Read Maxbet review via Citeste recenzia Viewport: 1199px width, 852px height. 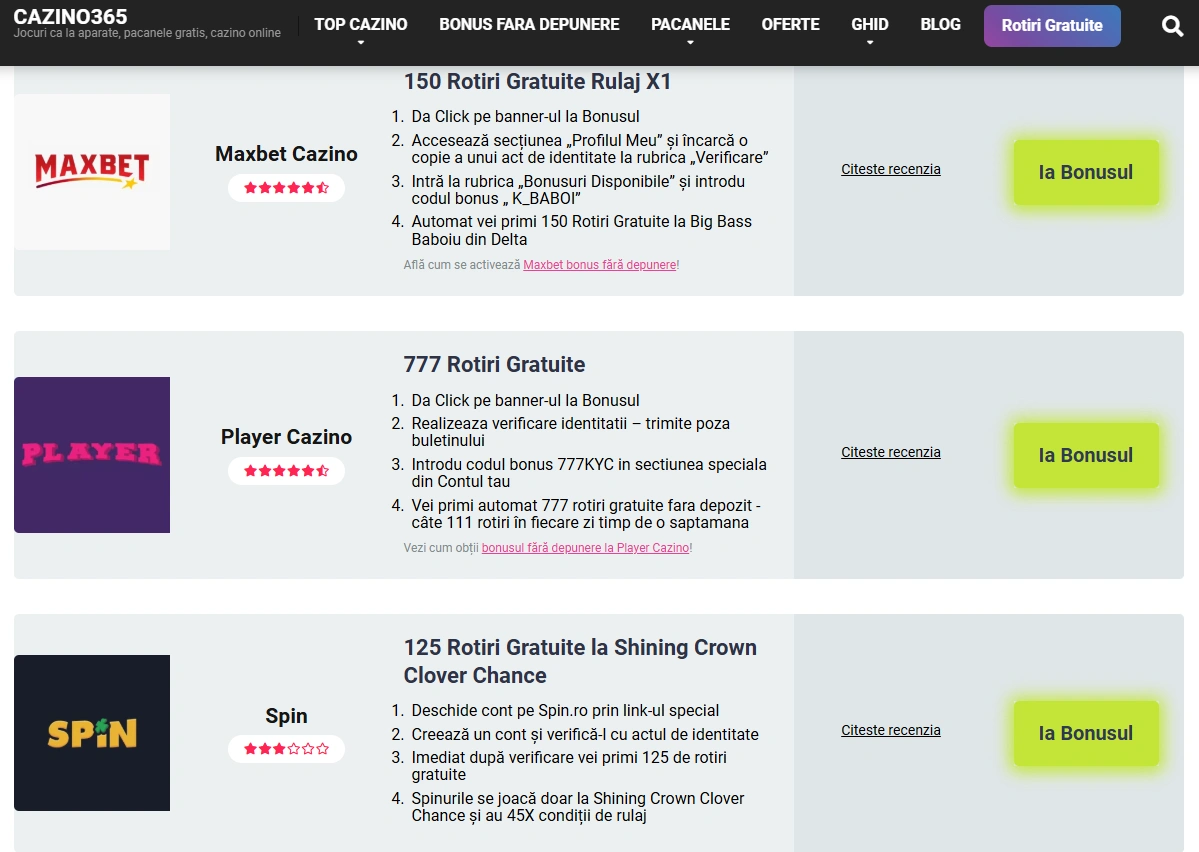[891, 169]
